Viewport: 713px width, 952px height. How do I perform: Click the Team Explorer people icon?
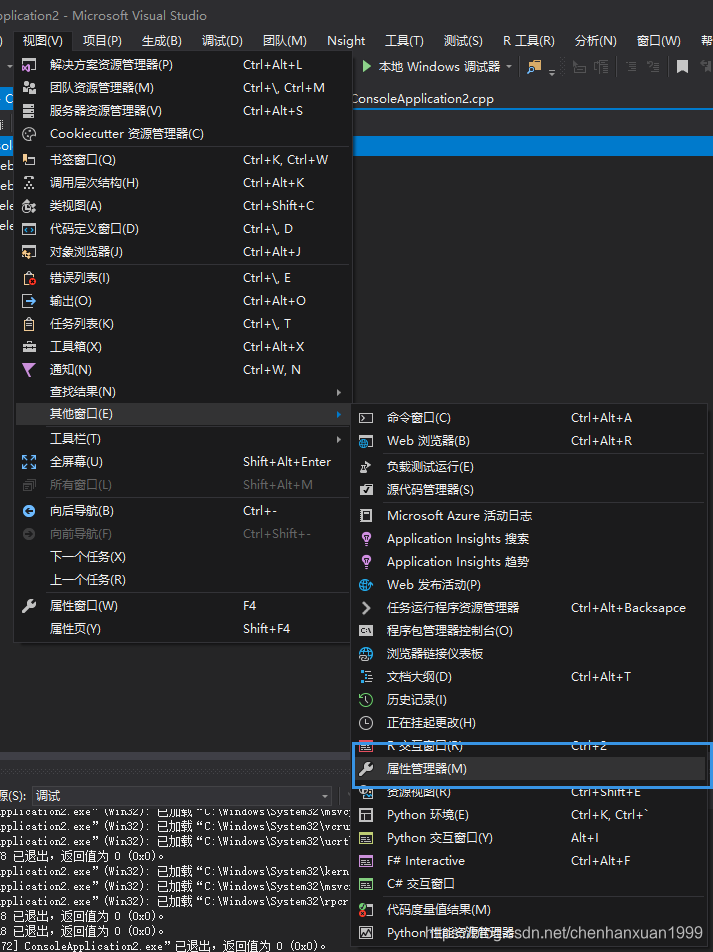(29, 88)
